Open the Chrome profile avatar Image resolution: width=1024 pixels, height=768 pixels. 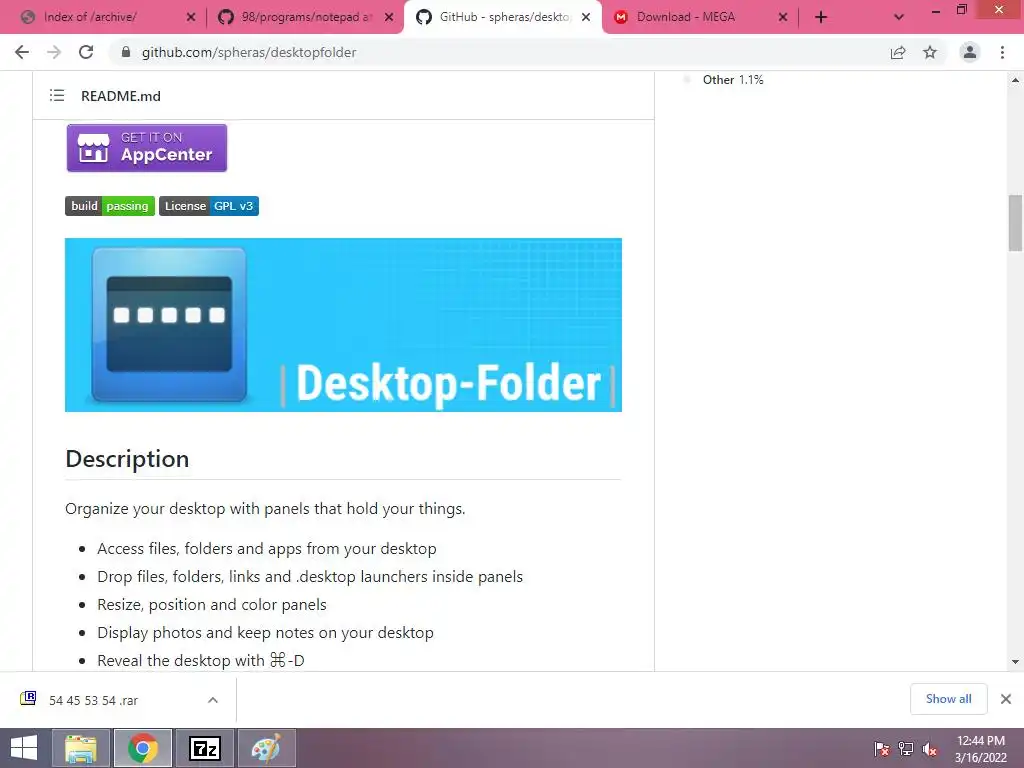pos(970,52)
